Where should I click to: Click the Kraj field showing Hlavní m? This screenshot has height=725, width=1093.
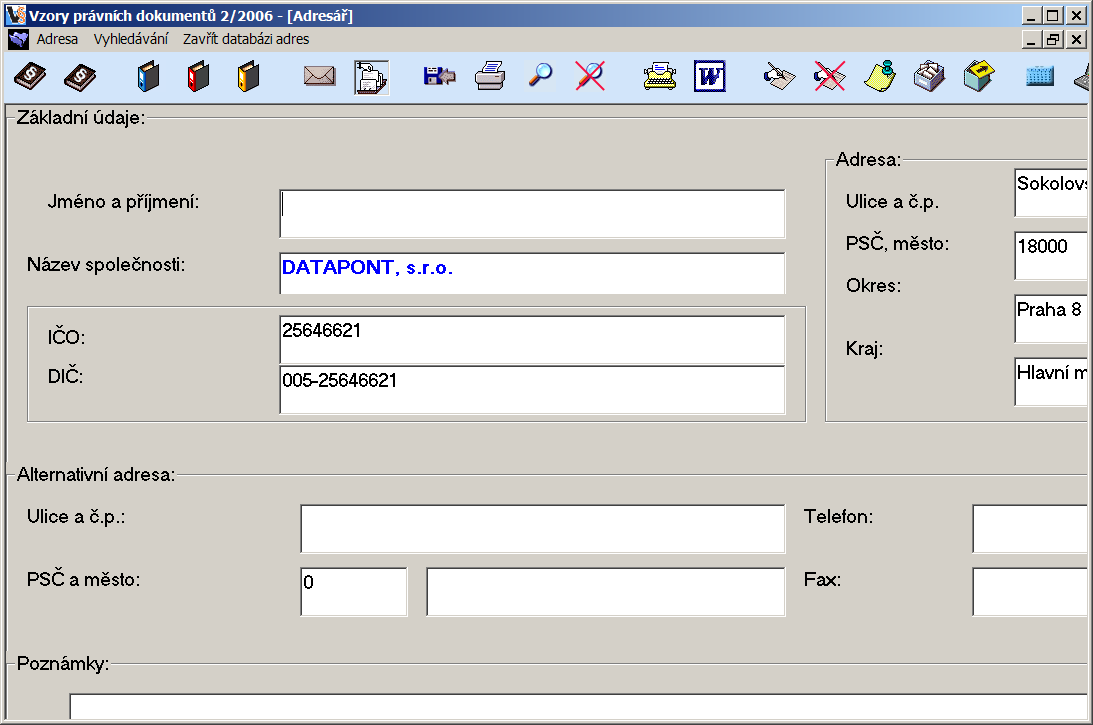(1050, 381)
